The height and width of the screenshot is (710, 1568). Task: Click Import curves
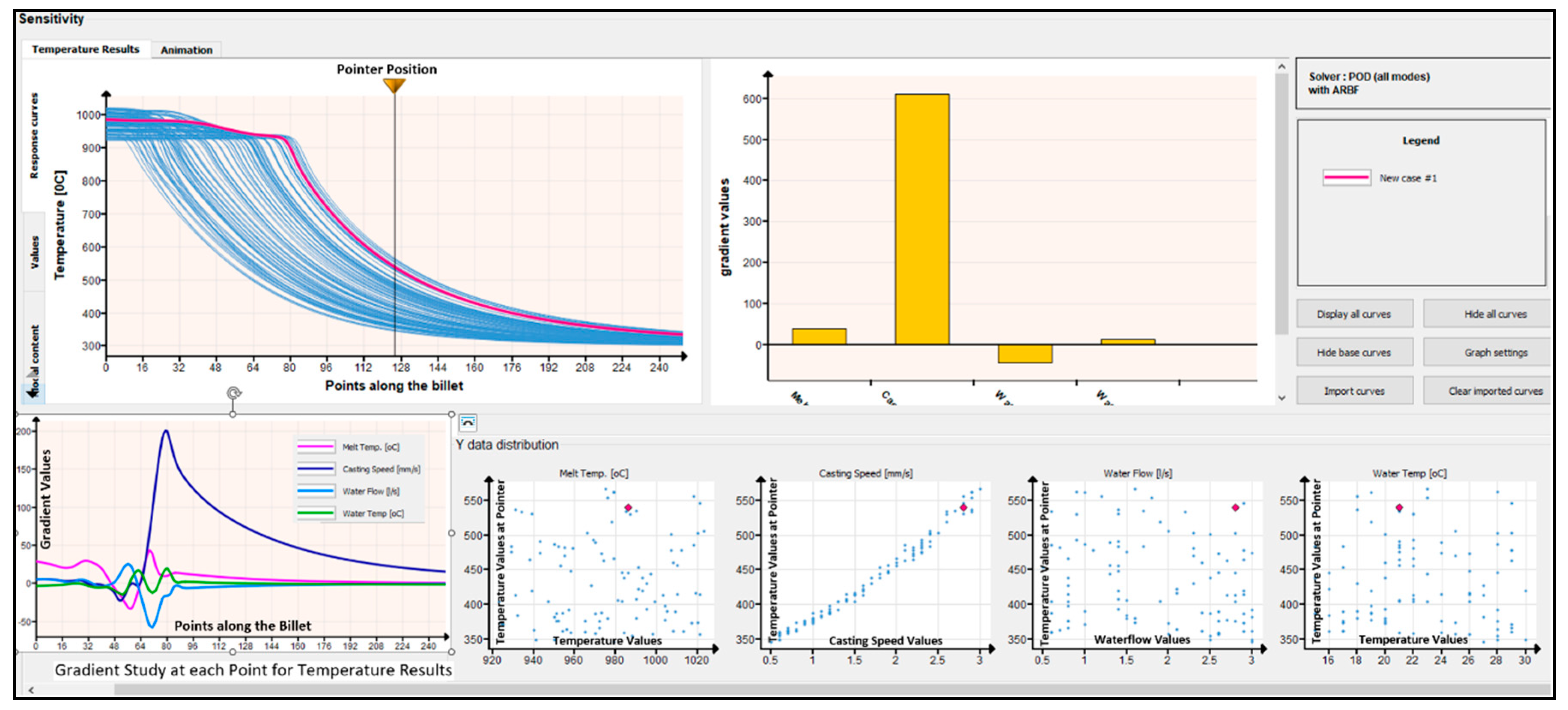(x=1354, y=391)
